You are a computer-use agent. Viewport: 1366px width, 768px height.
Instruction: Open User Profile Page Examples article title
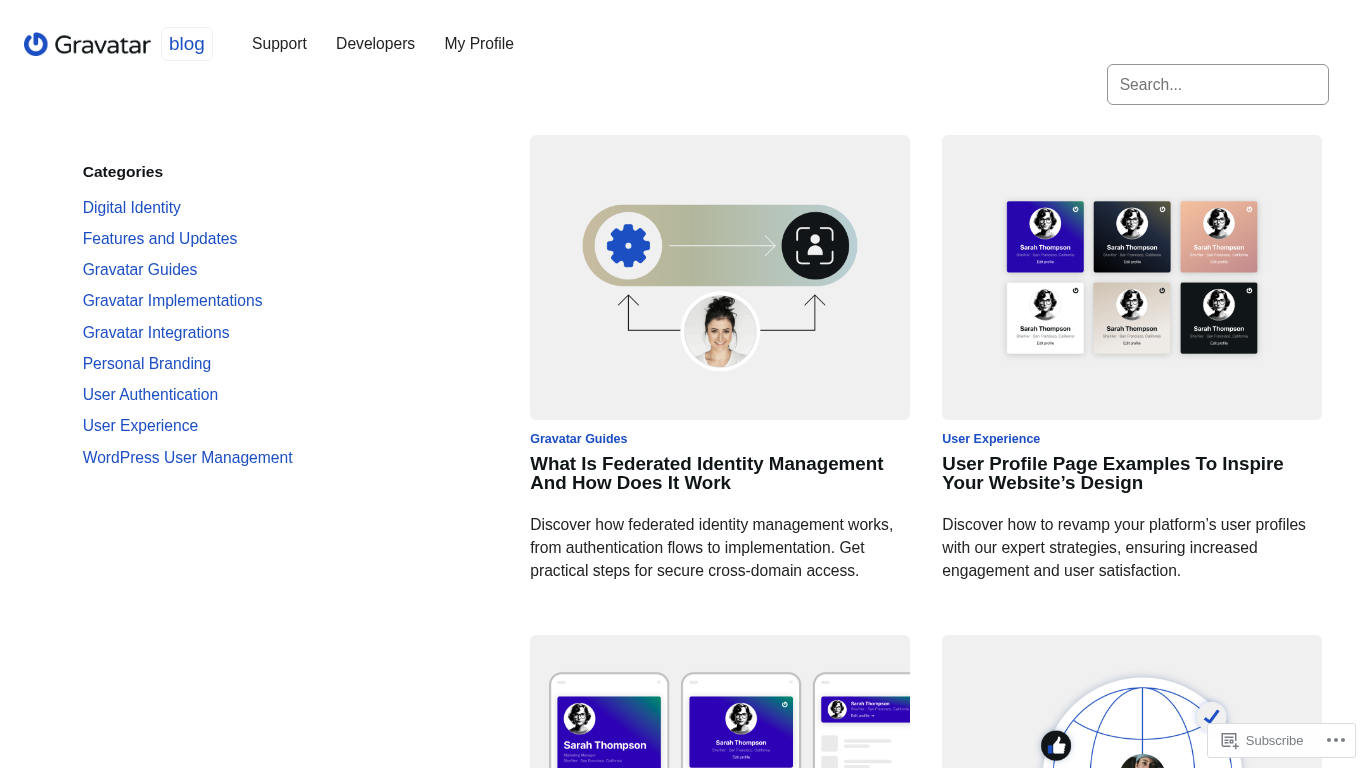(1112, 474)
